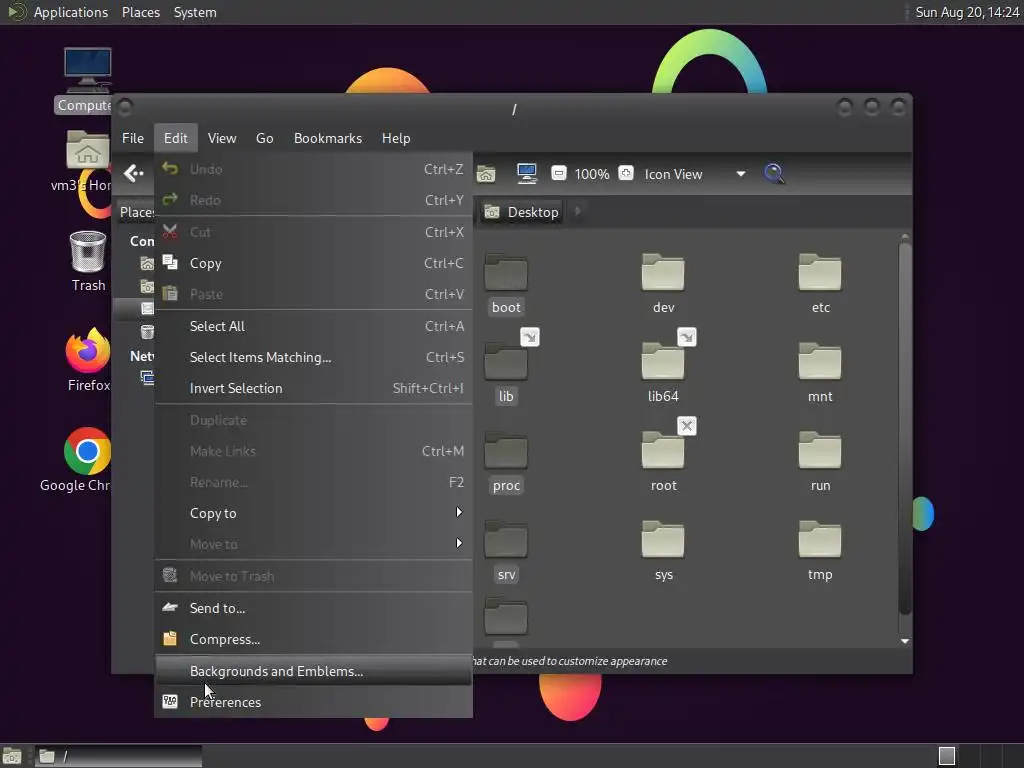Screen dimensions: 1024x768
Task: Click the scrollbar down arrow
Action: [904, 641]
